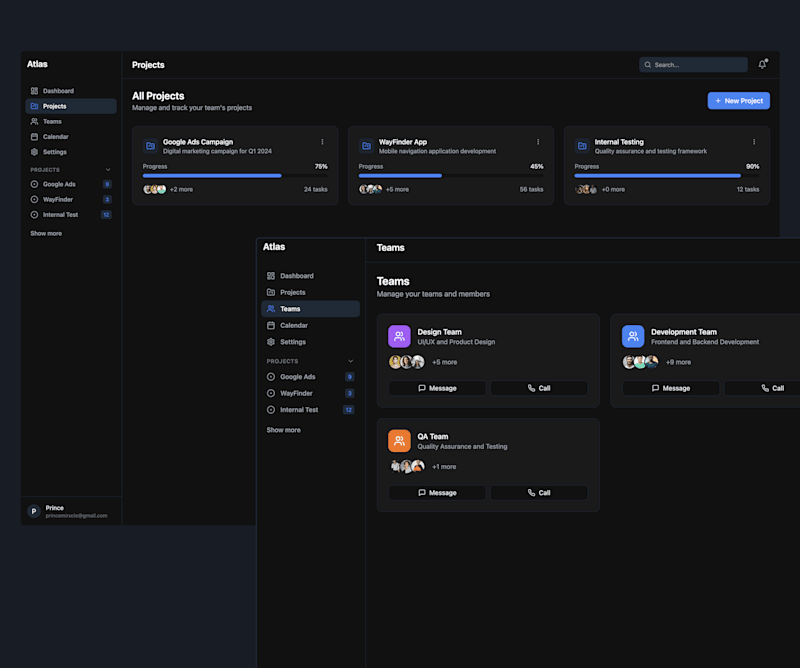Click the search magnifier icon in Projects header
The image size is (800, 668).
coord(647,65)
